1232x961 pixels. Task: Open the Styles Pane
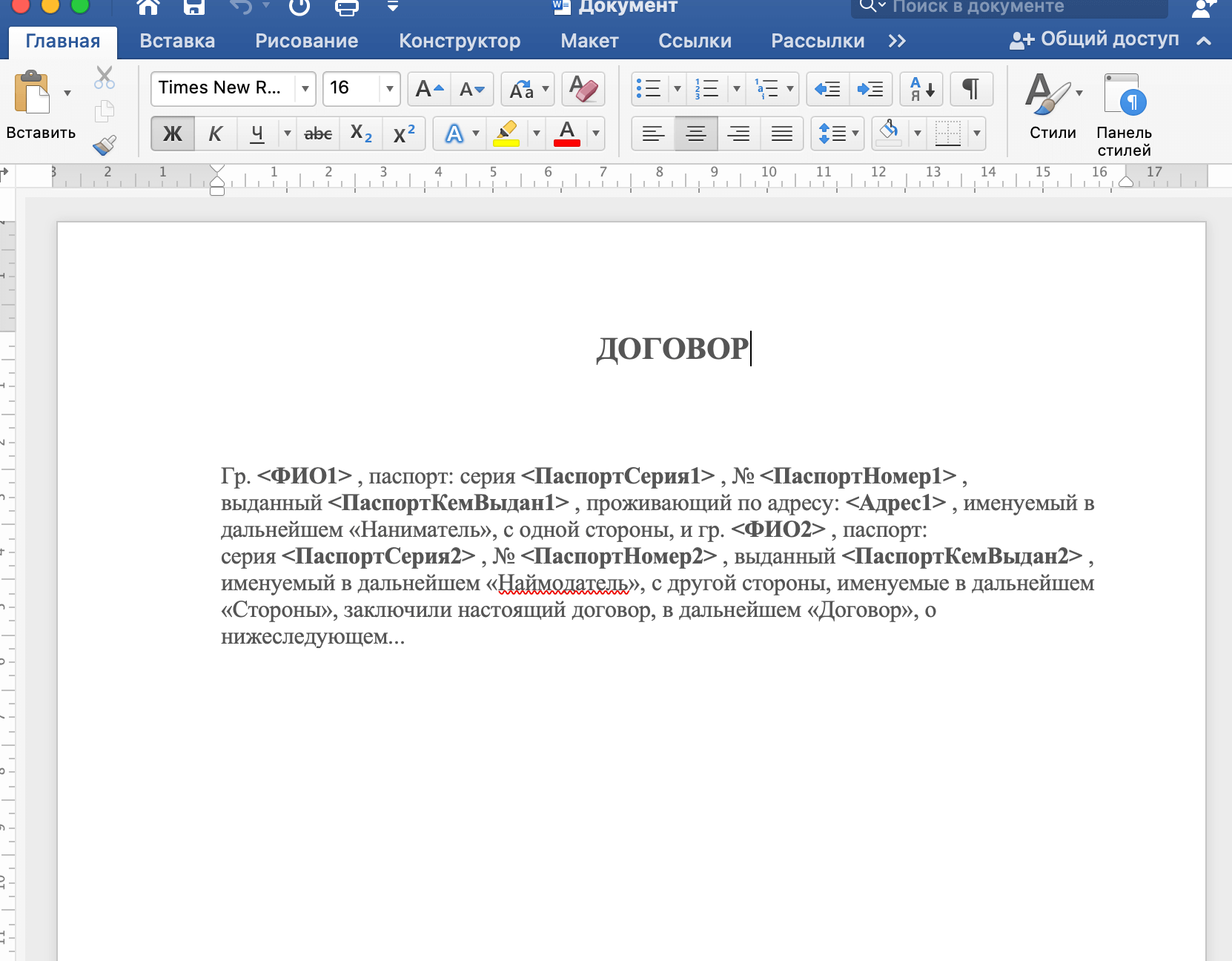click(1124, 114)
